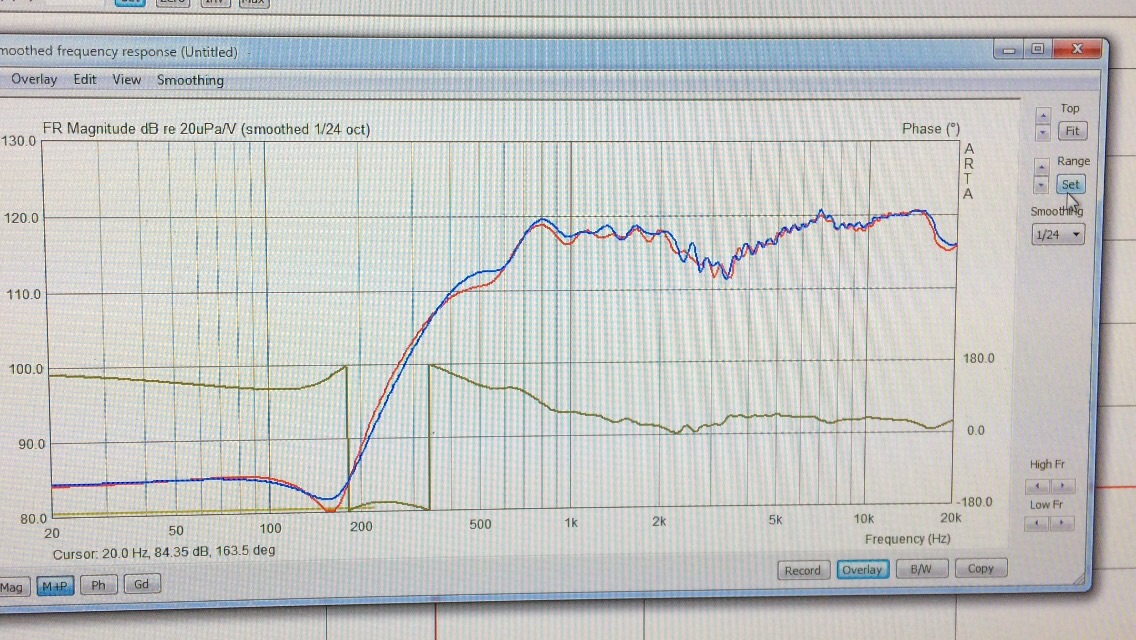
Task: Decrease Top value with down arrow
Action: click(x=1043, y=133)
